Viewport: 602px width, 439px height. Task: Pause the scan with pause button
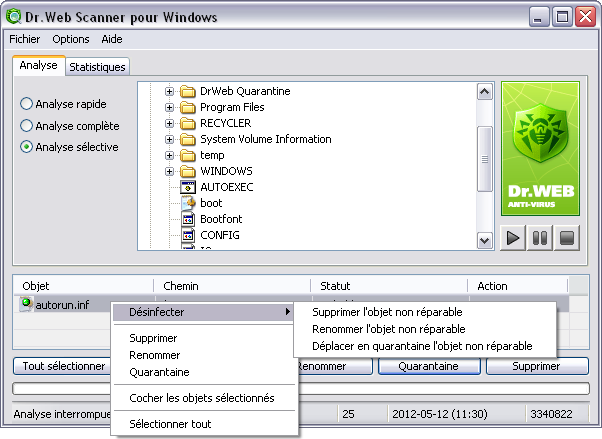pos(540,238)
